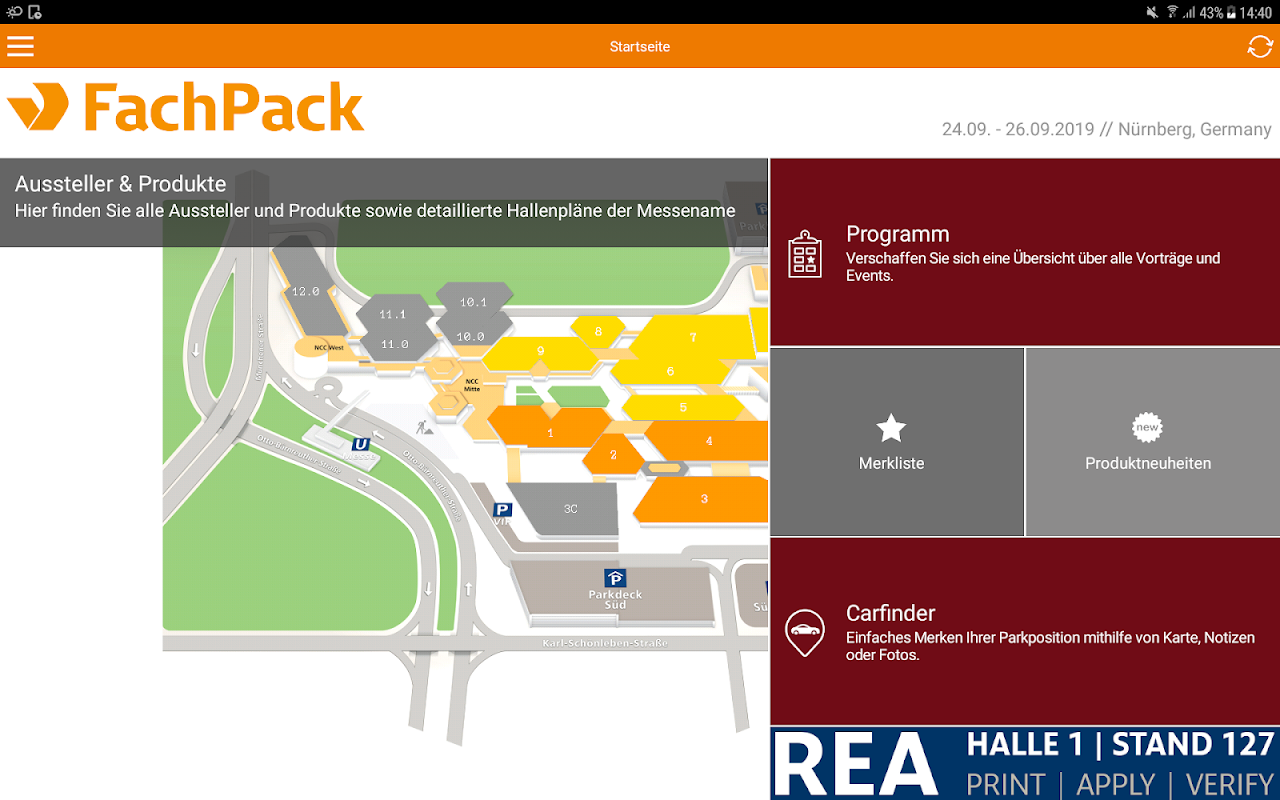Screen dimensions: 1280x800
Task: Select hall 11.1 on the map
Action: pyautogui.click(x=393, y=314)
